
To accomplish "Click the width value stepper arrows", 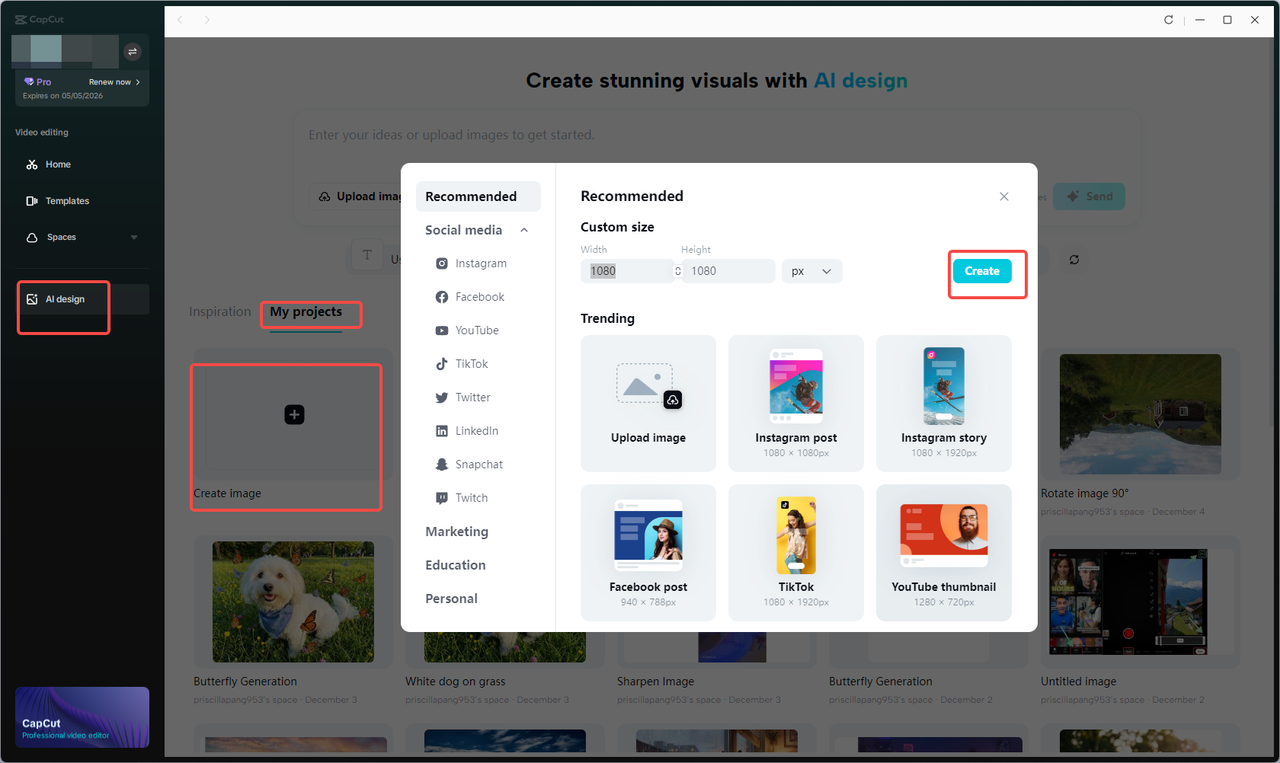I will point(677,270).
